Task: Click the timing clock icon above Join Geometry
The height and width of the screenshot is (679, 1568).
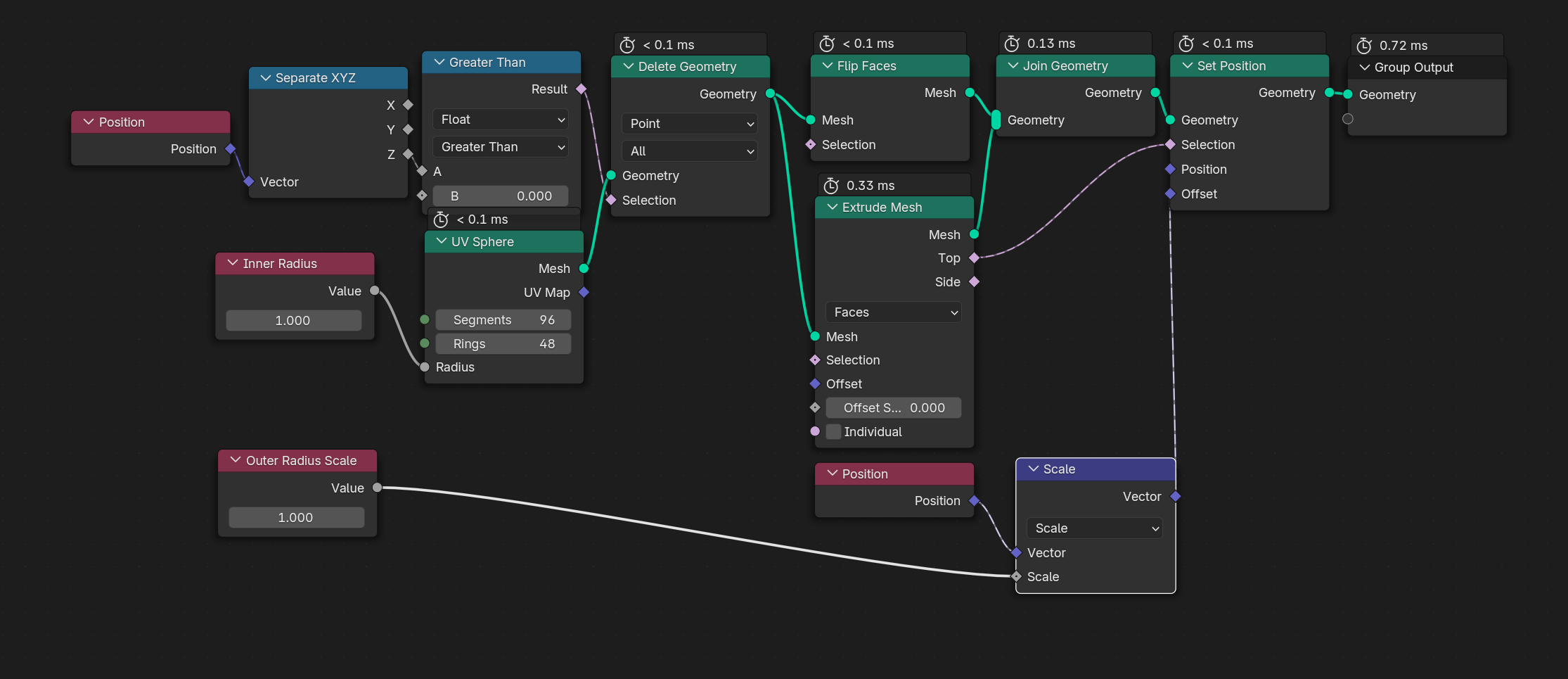Action: pos(1012,44)
